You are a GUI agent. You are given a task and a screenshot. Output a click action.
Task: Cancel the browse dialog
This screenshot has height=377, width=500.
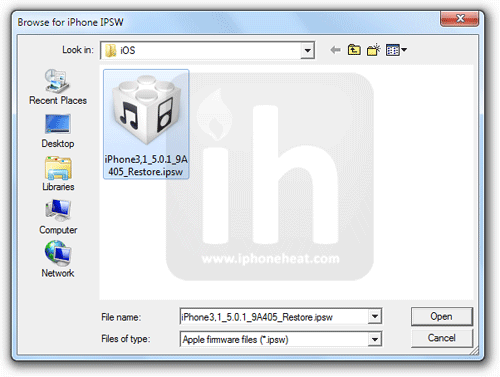[x=441, y=338]
